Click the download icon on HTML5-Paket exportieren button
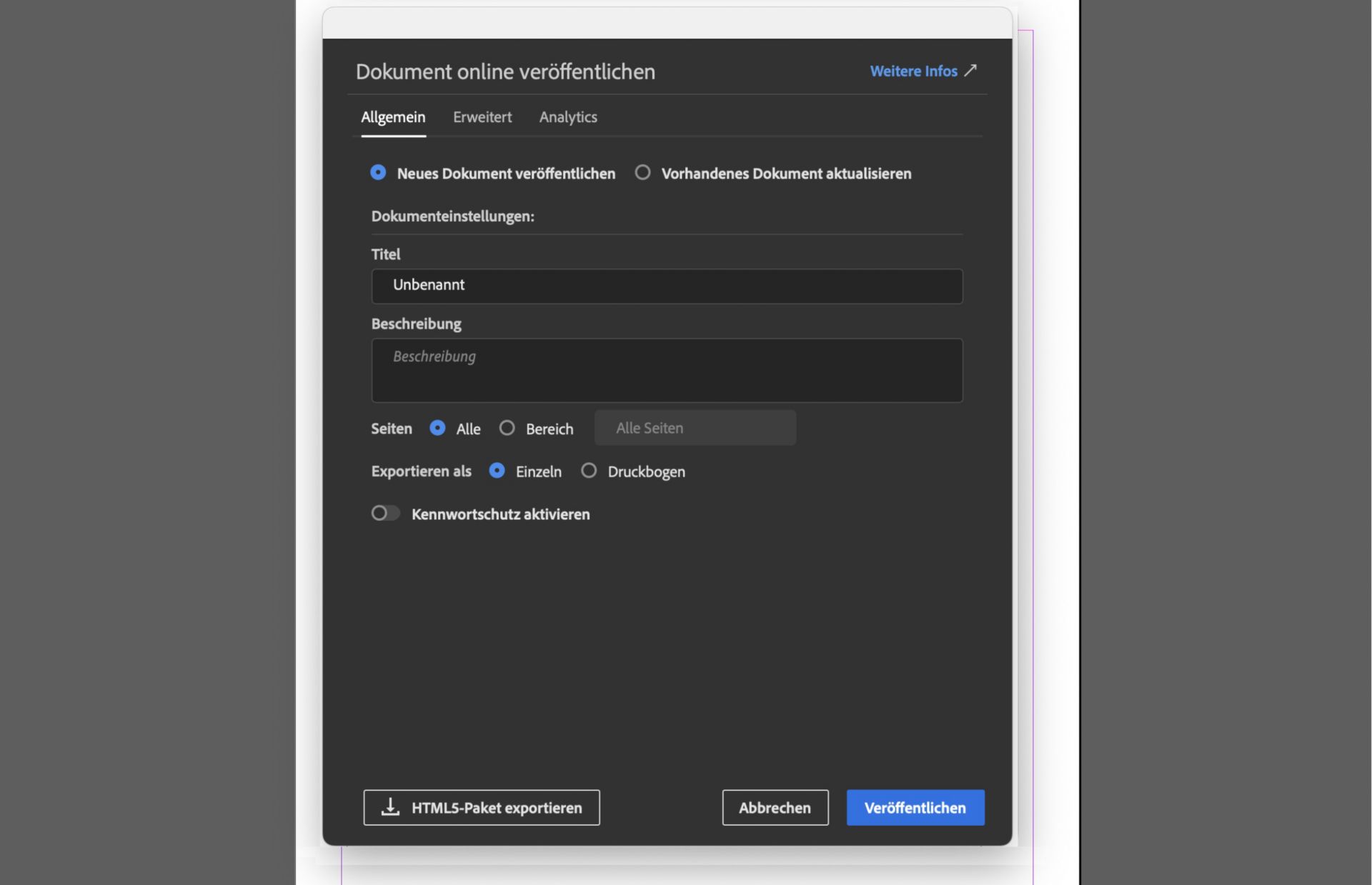 (x=389, y=807)
